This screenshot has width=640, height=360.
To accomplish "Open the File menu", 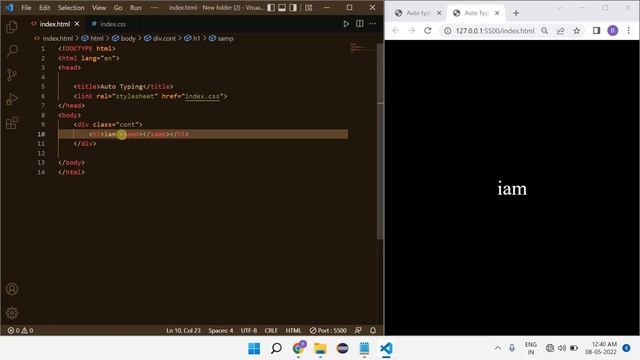I will tap(26, 8).
